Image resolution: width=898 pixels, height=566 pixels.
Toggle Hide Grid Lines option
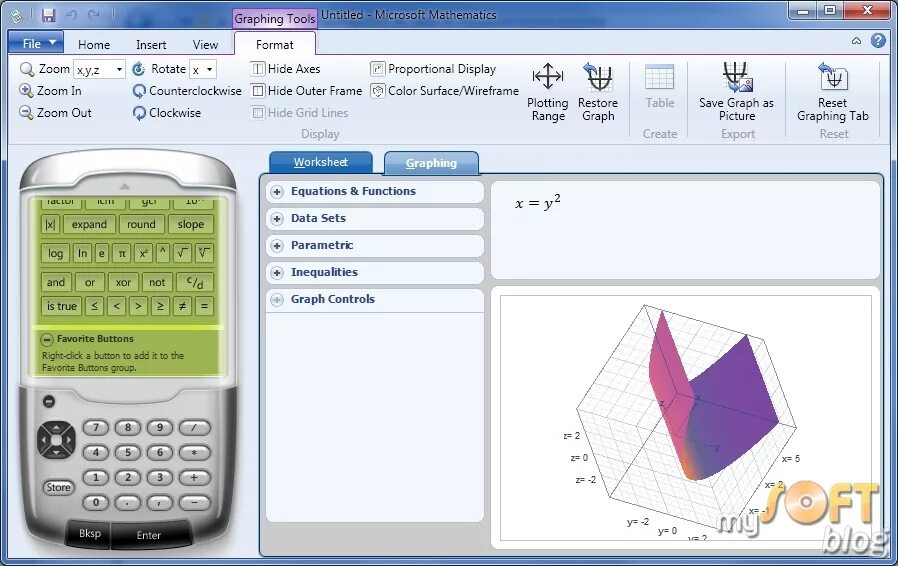(x=300, y=113)
